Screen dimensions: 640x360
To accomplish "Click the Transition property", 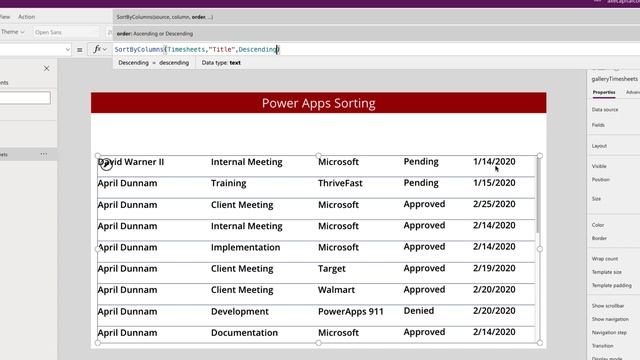I will tap(602, 346).
